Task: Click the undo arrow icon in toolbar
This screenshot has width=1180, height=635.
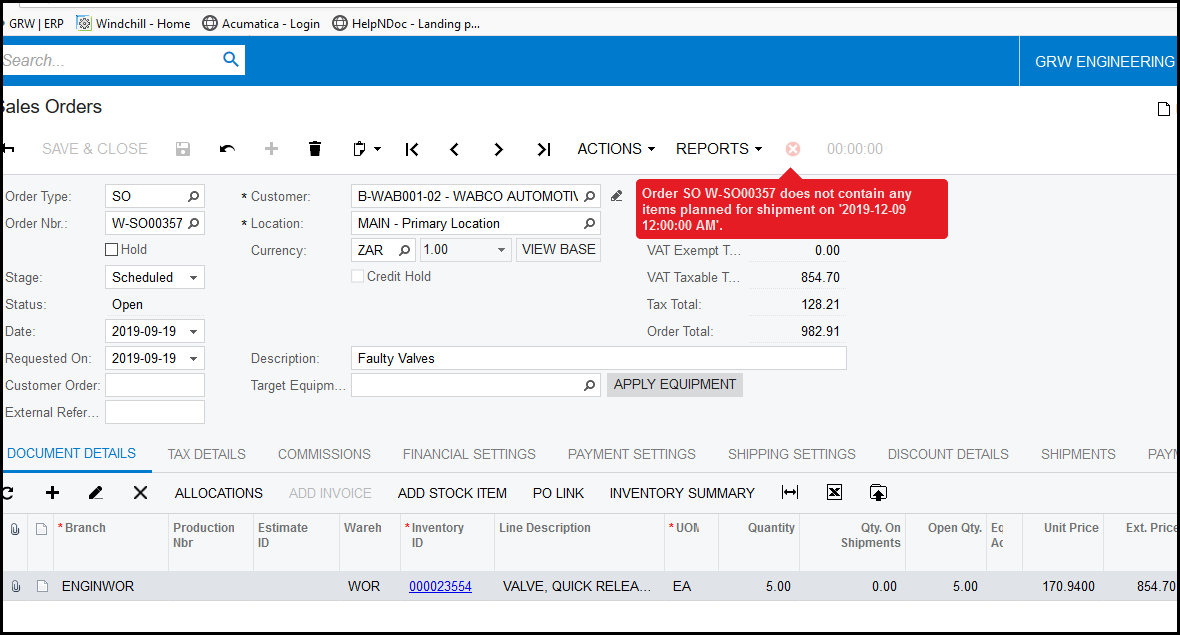Action: [227, 149]
